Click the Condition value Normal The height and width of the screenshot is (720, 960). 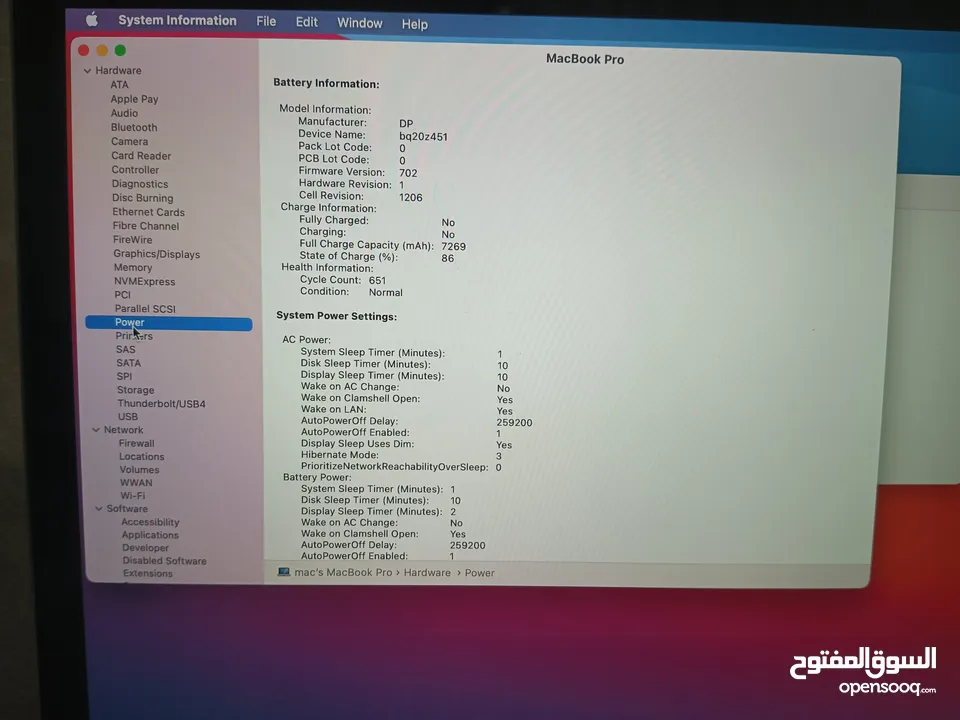[385, 293]
